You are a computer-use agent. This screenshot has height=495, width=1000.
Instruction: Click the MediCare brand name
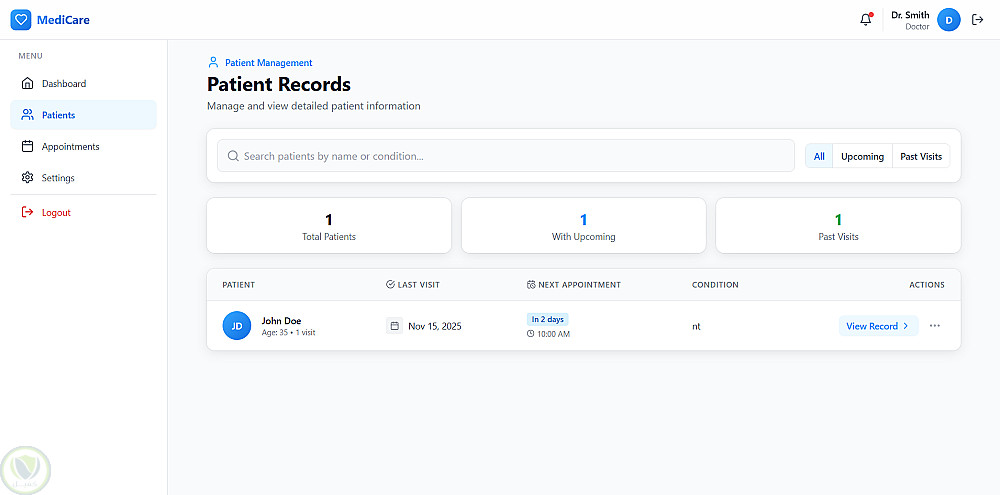tap(63, 20)
